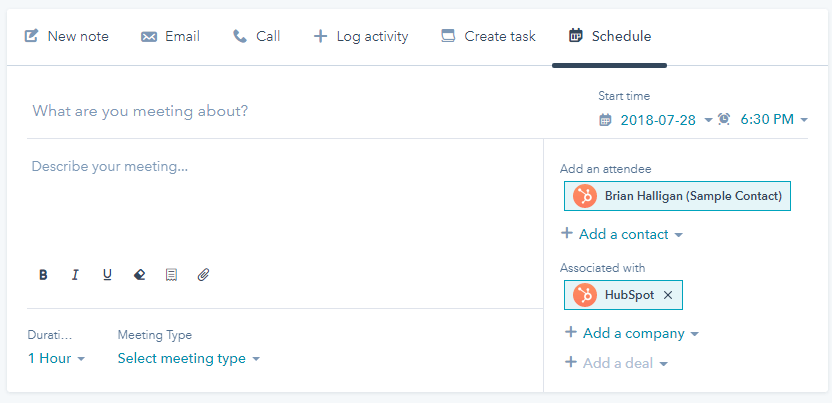Click the HubSpot company chip label
This screenshot has height=403, width=832.
(x=629, y=295)
